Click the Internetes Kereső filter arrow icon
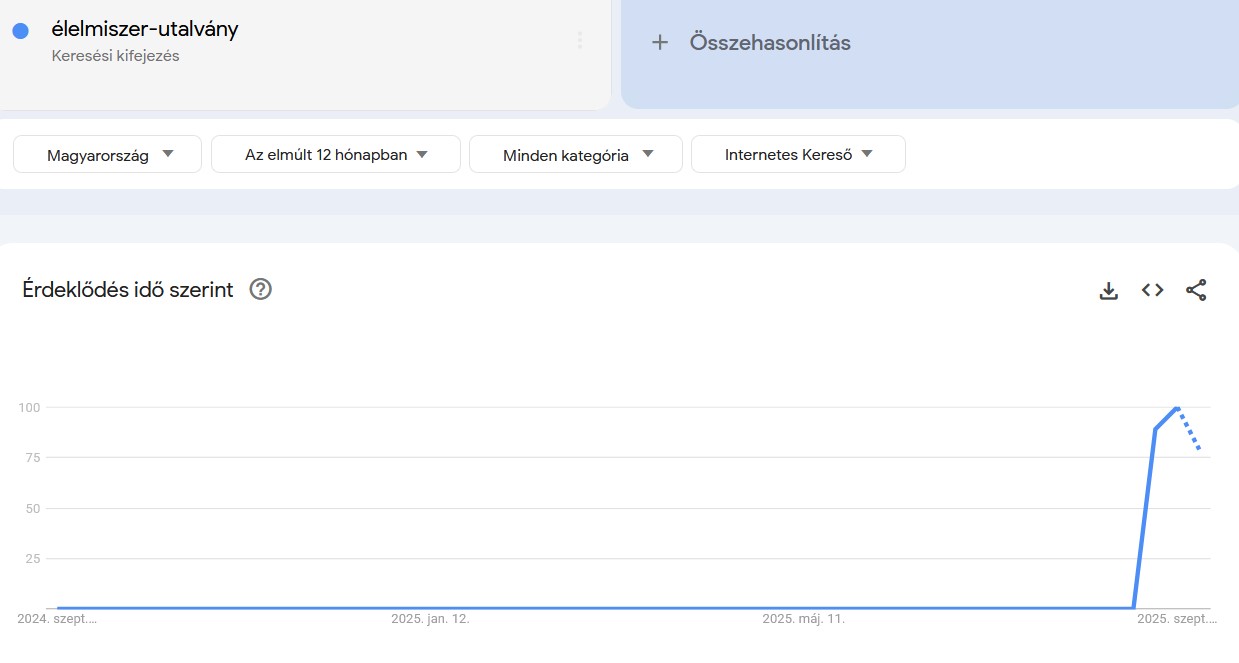 click(864, 154)
